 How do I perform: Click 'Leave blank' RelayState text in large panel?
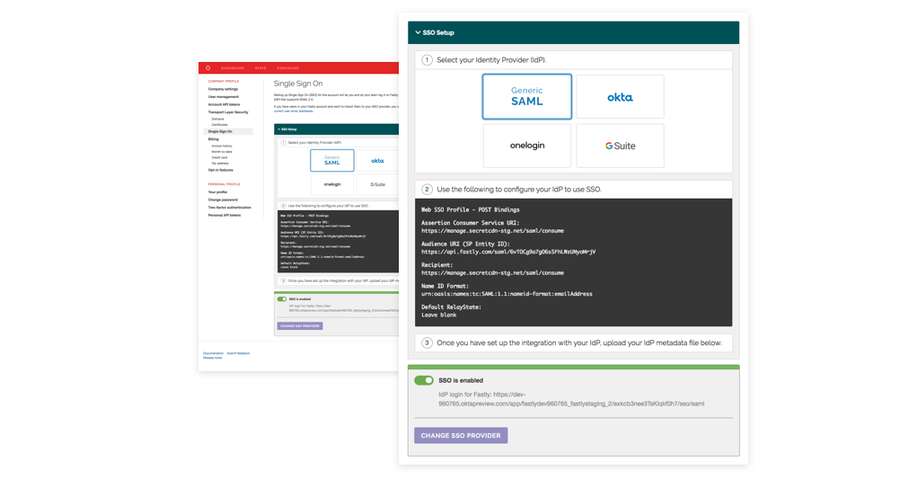439,315
